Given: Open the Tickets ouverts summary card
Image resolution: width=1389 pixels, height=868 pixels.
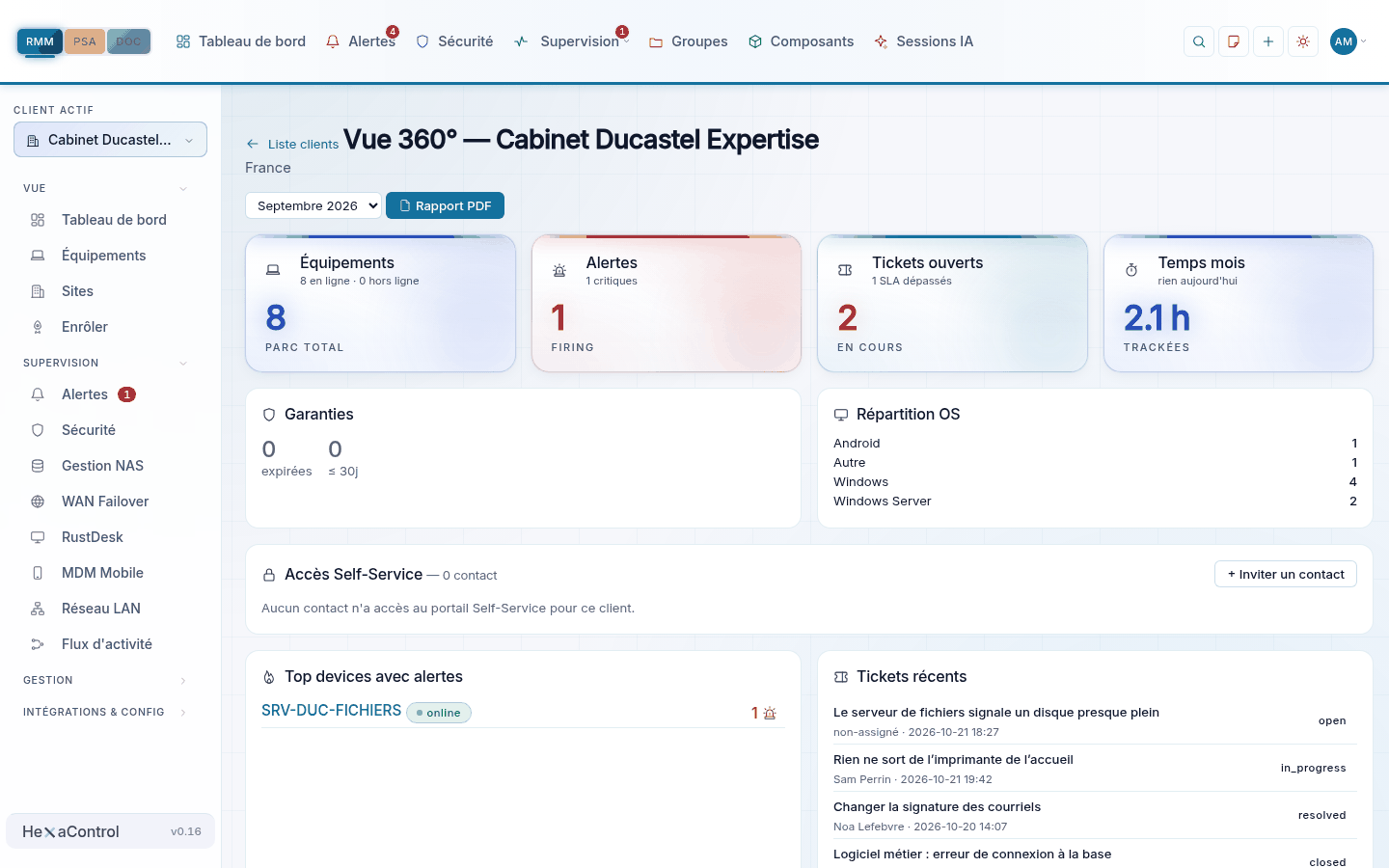Looking at the screenshot, I should tap(952, 303).
